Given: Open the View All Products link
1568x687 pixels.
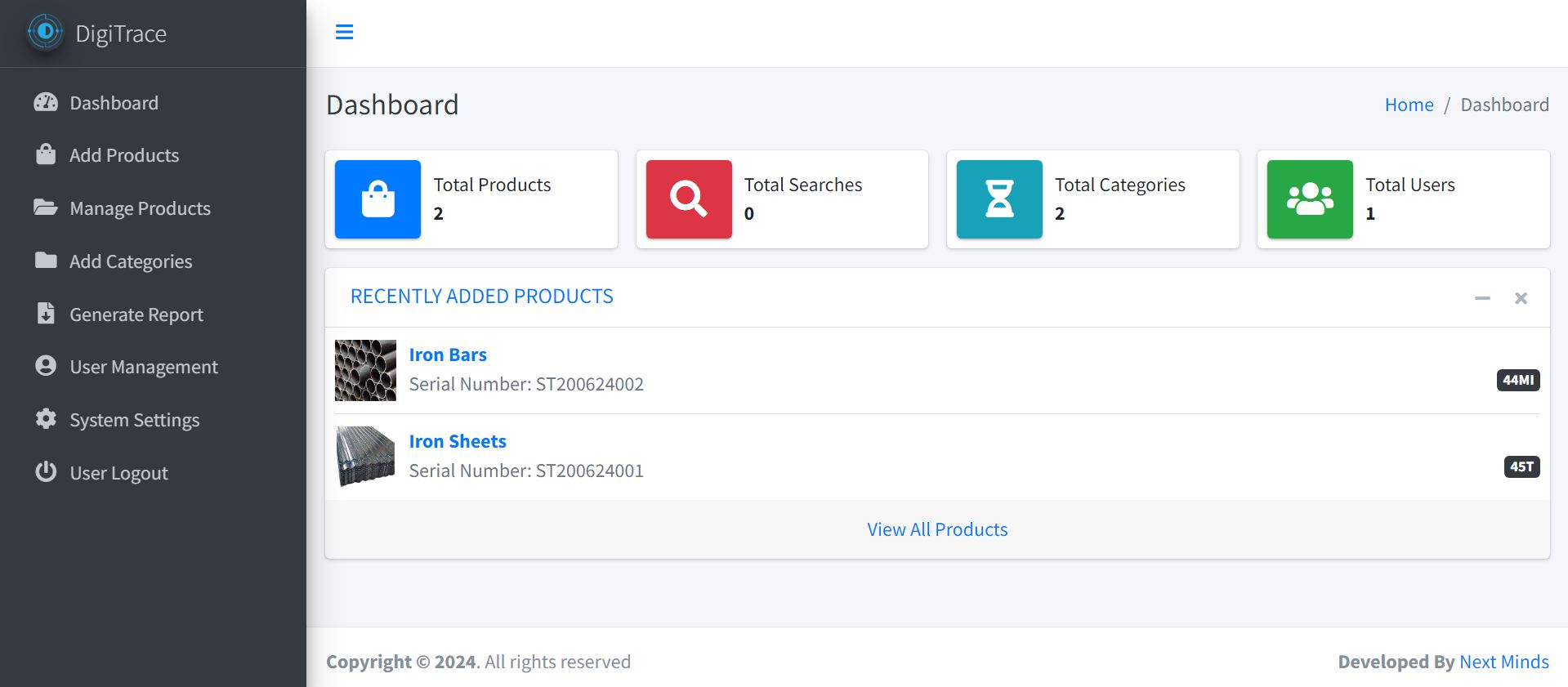Looking at the screenshot, I should [x=937, y=529].
